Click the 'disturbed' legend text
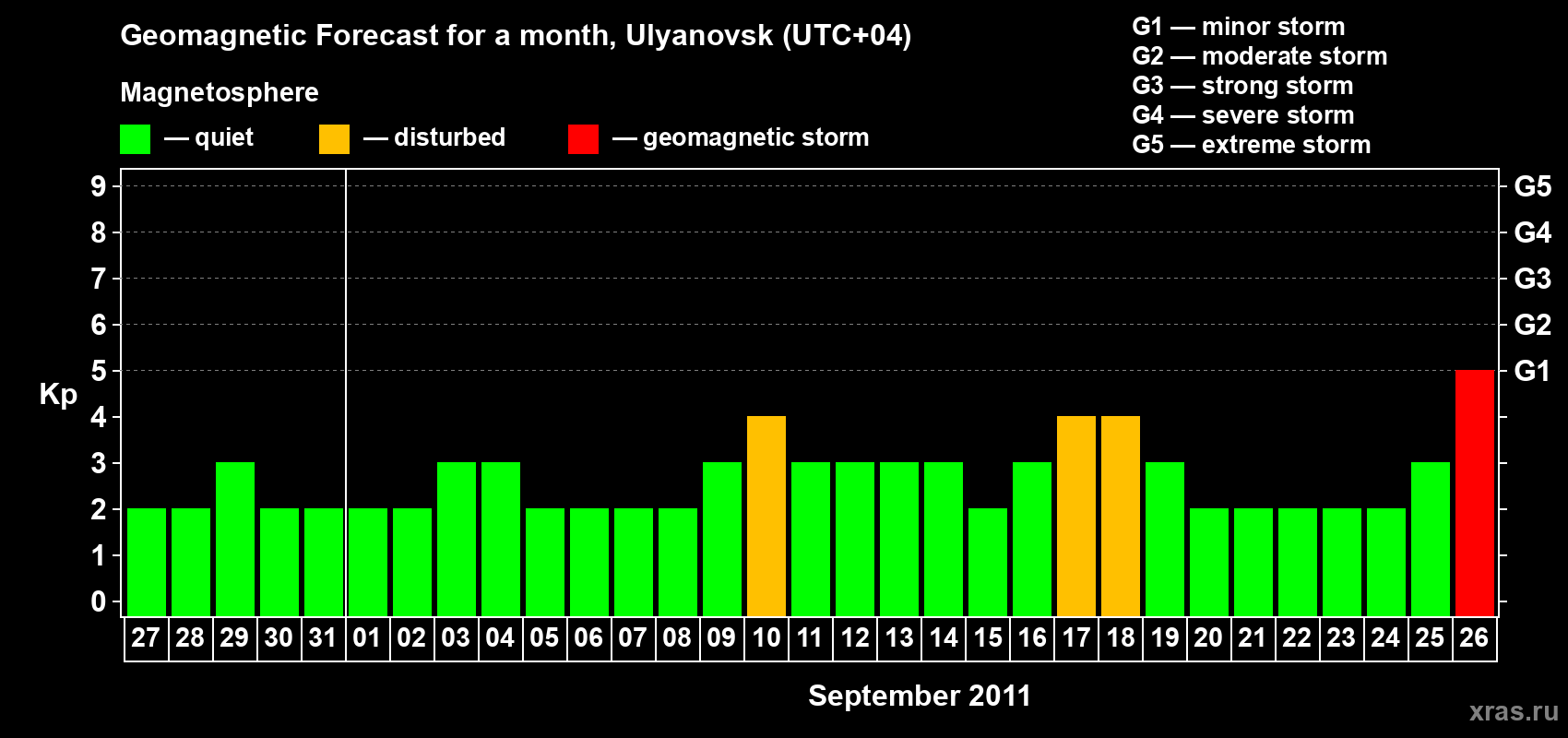This screenshot has width=1568, height=738. tap(450, 137)
